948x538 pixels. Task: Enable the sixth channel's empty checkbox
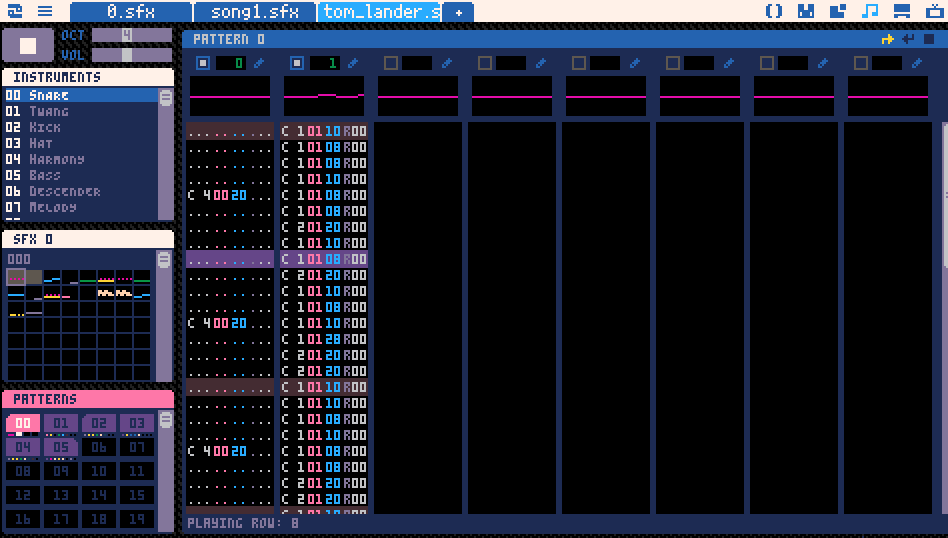[x=673, y=63]
